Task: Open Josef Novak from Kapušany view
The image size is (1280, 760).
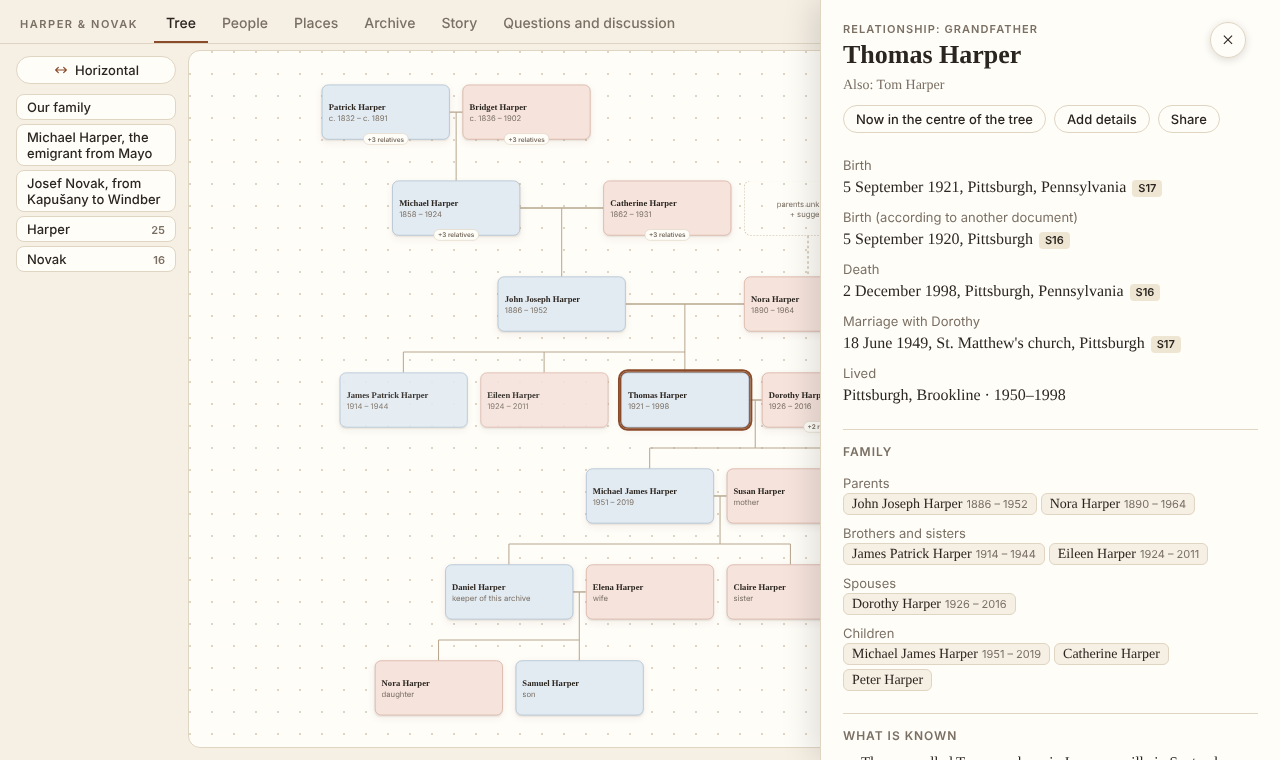Action: [x=96, y=191]
